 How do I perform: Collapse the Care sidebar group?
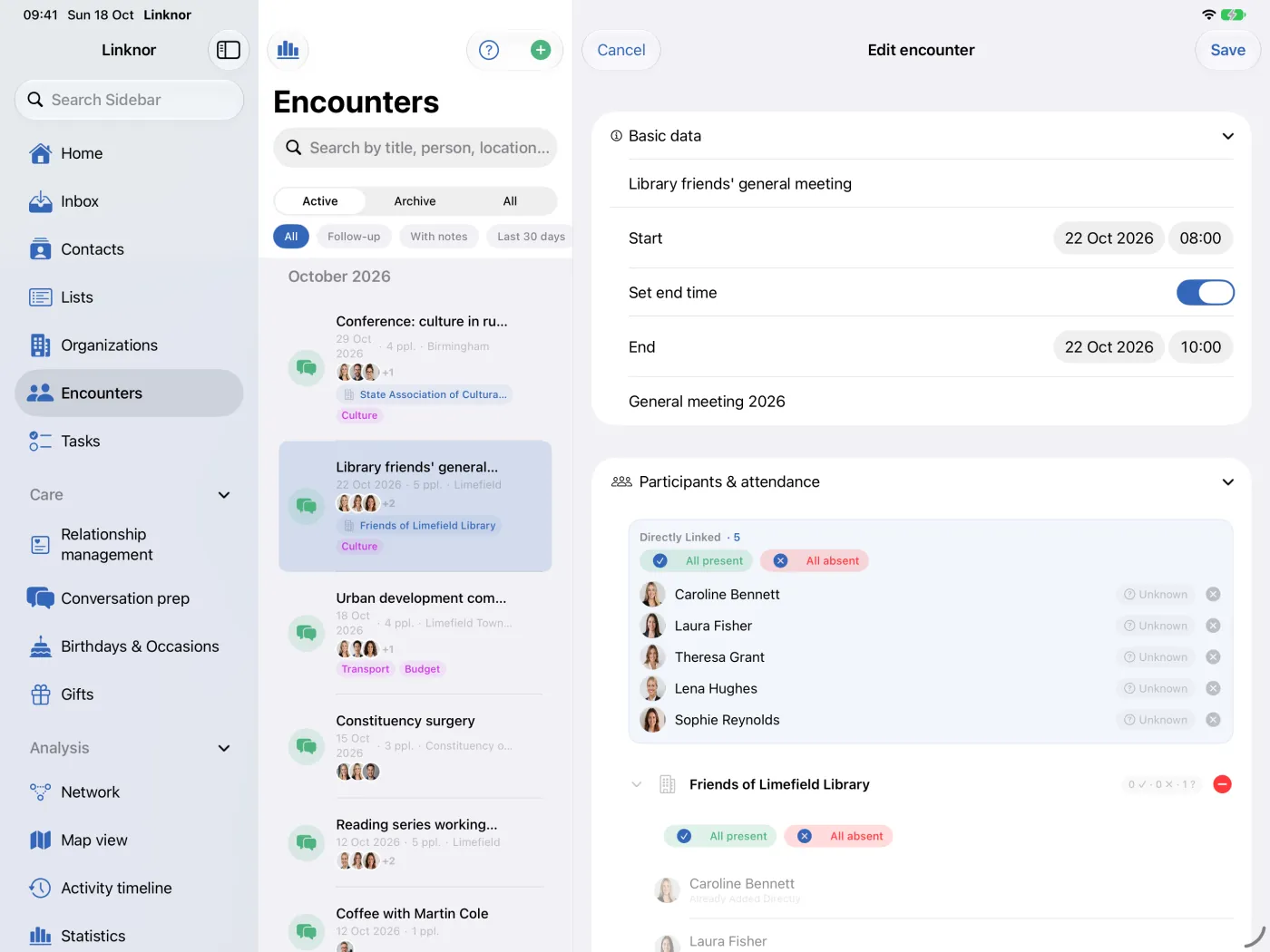point(224,495)
